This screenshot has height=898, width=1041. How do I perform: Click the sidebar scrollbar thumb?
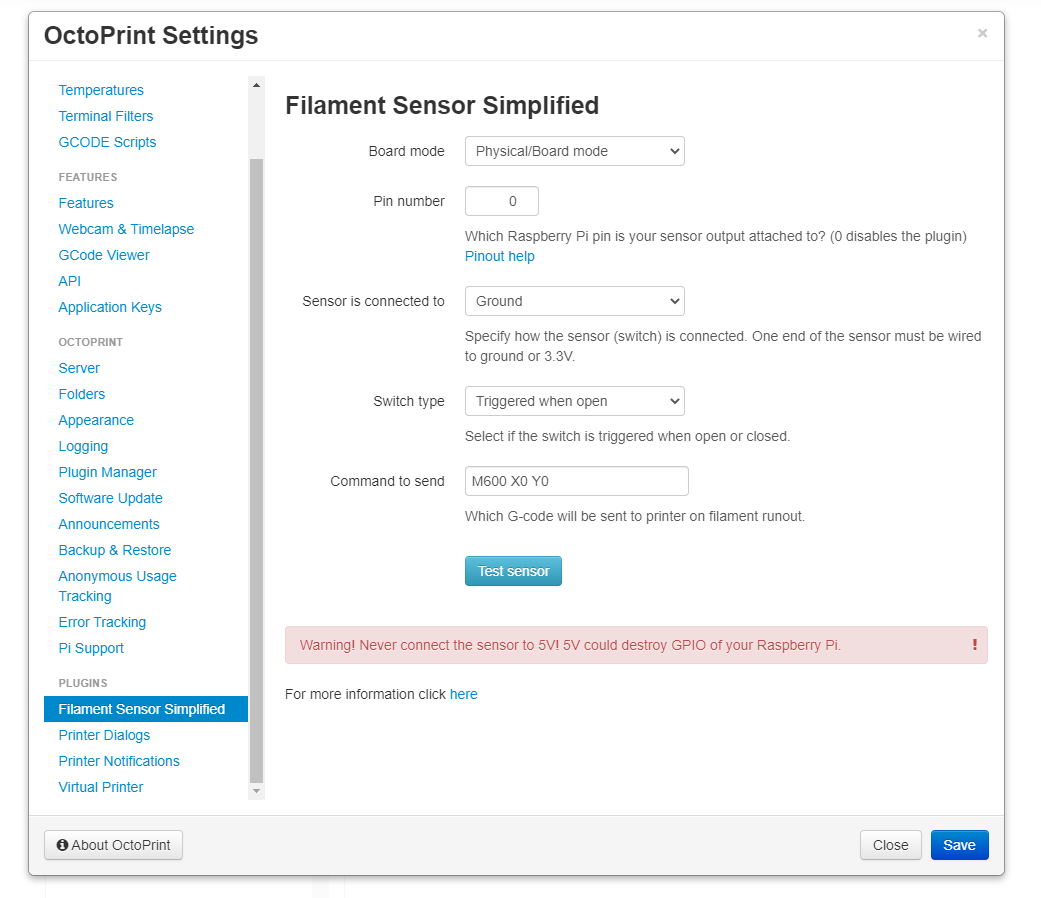pos(256,471)
